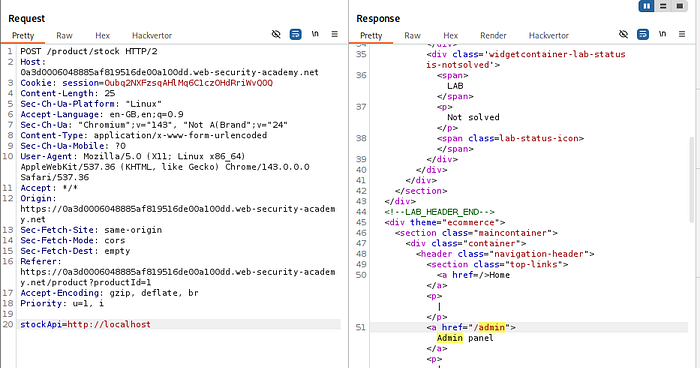The width and height of the screenshot is (700, 368).
Task: Click the a href=/>Home line
Action: (473, 275)
